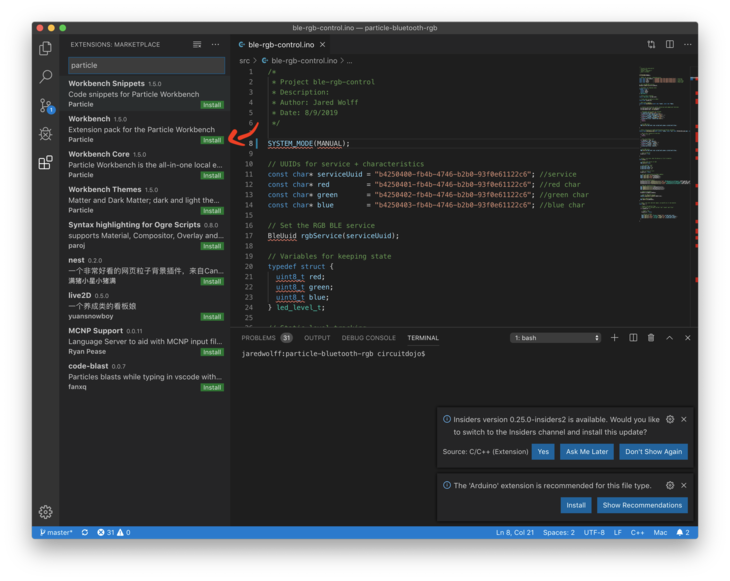Click the notification bell in status bar
Screen dimensions: 730x581
680,532
